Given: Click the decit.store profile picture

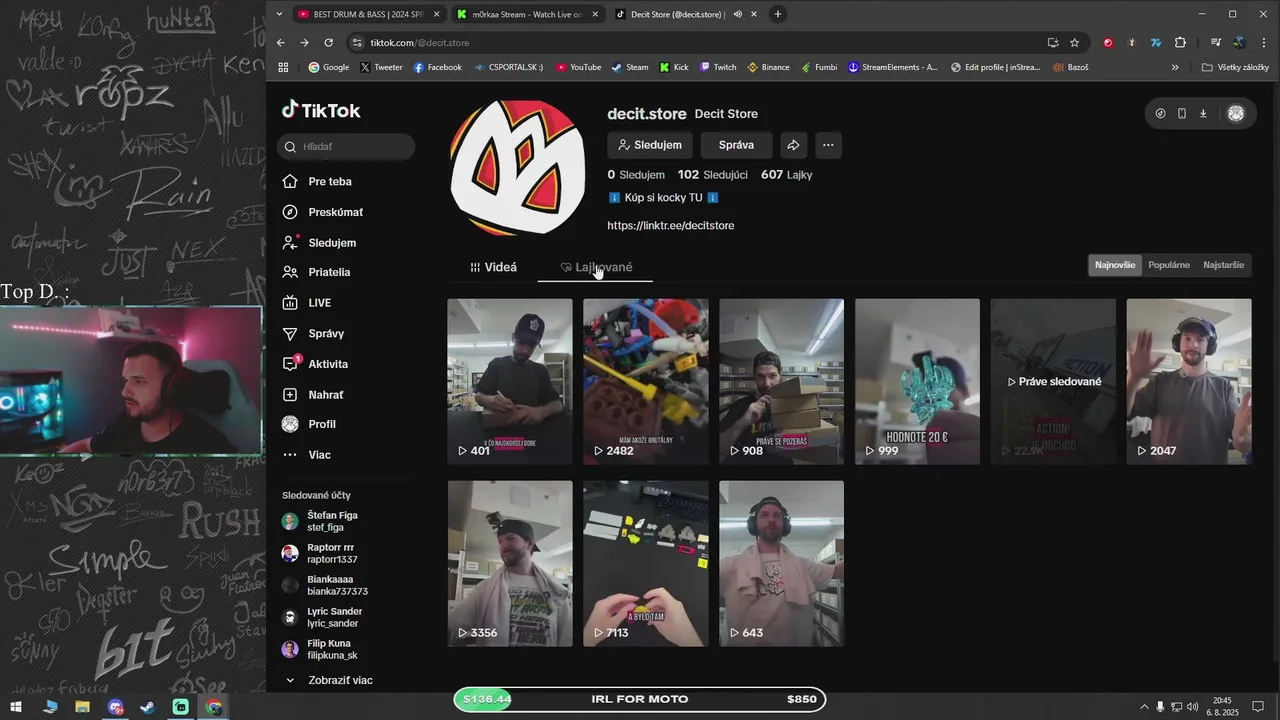Looking at the screenshot, I should coord(518,167).
